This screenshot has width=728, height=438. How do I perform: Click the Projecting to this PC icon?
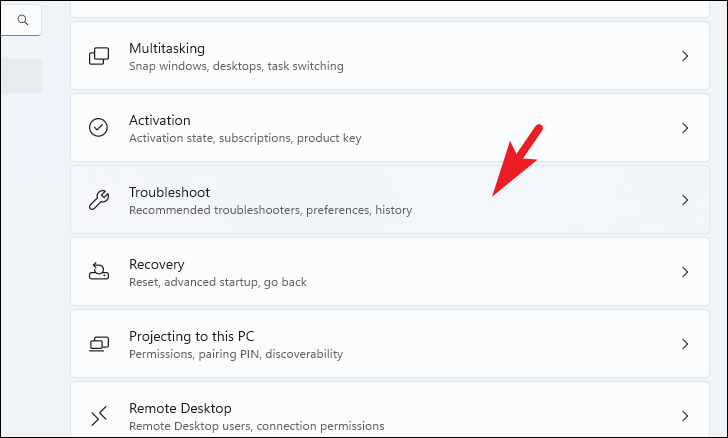click(x=99, y=344)
